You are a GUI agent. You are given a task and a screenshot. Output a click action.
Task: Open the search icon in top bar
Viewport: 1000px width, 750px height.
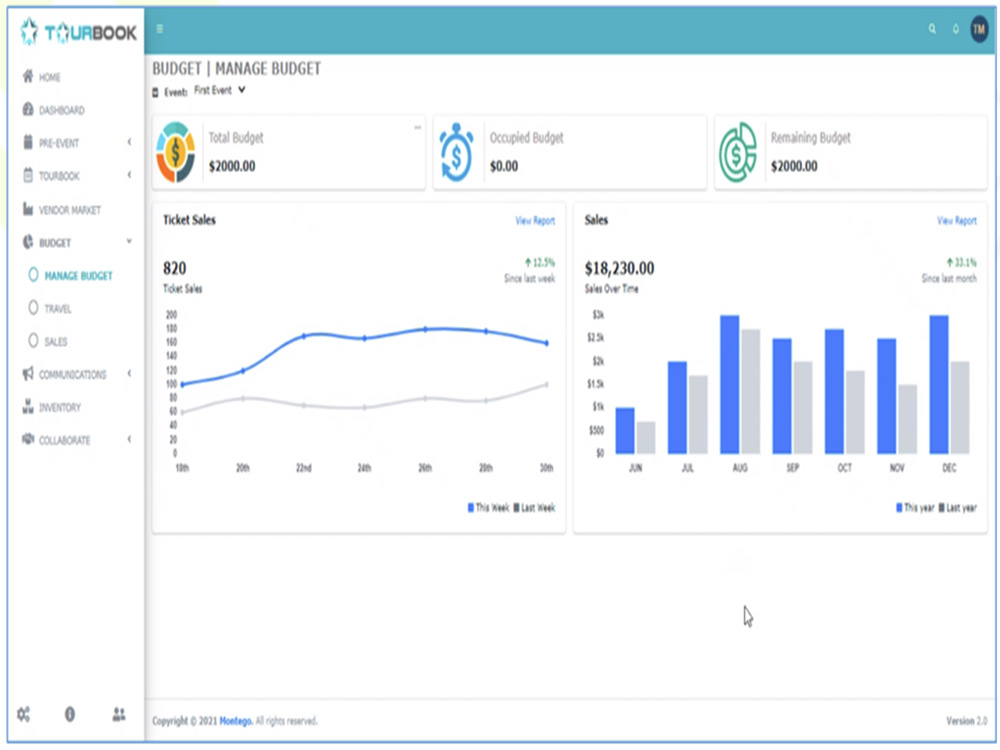(x=931, y=30)
